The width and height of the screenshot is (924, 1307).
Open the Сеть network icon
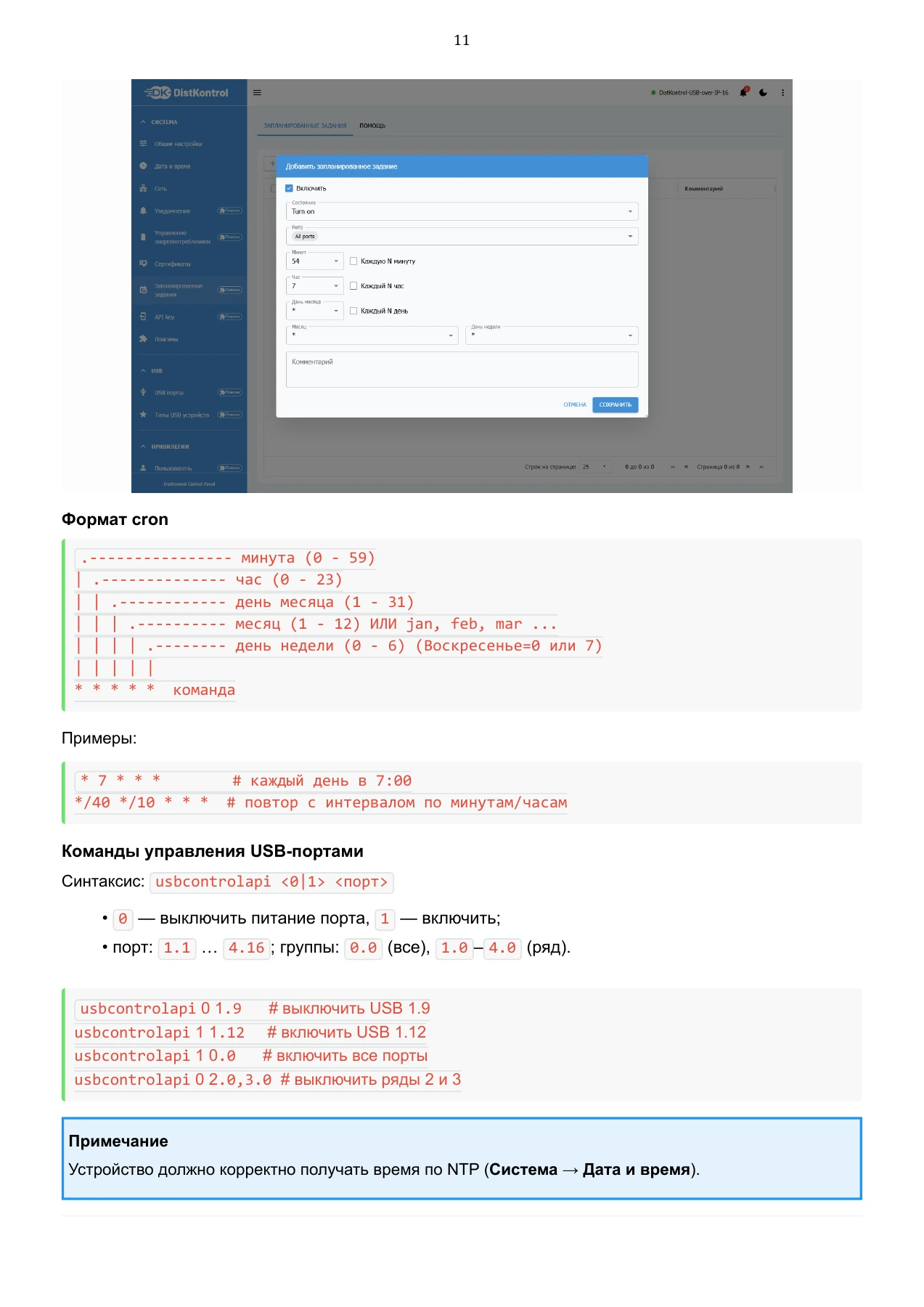pyautogui.click(x=143, y=189)
